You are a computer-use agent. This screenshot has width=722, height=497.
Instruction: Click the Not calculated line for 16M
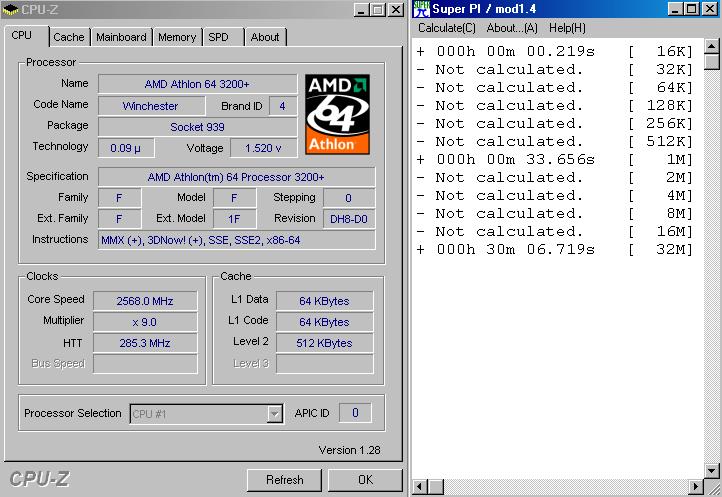[554, 232]
